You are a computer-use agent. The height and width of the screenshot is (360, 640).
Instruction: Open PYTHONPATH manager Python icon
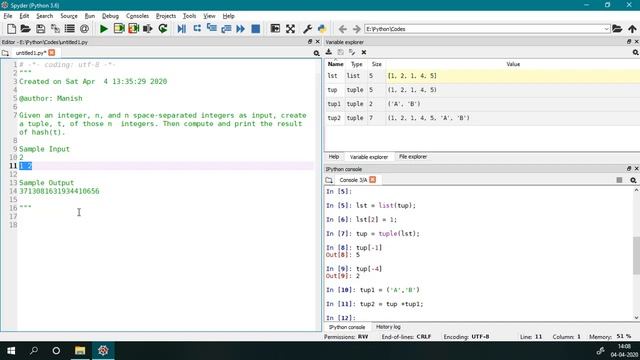(x=322, y=29)
